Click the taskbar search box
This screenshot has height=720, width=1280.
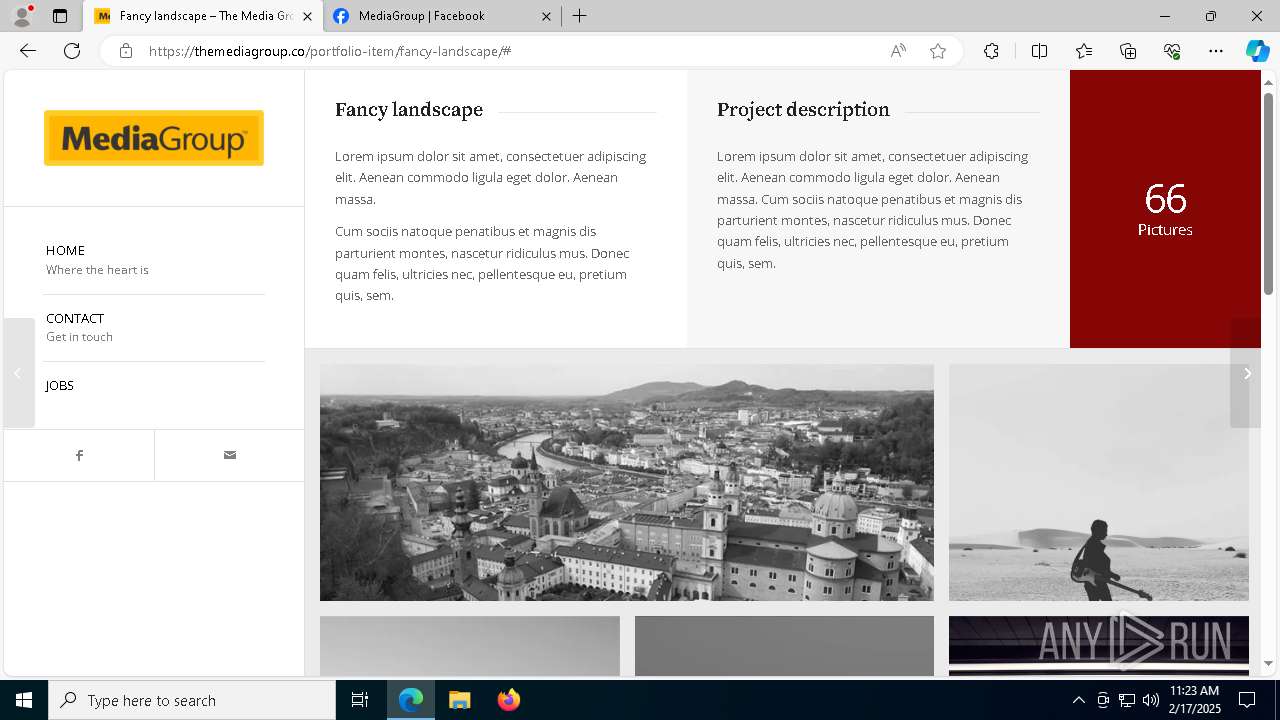click(x=192, y=700)
